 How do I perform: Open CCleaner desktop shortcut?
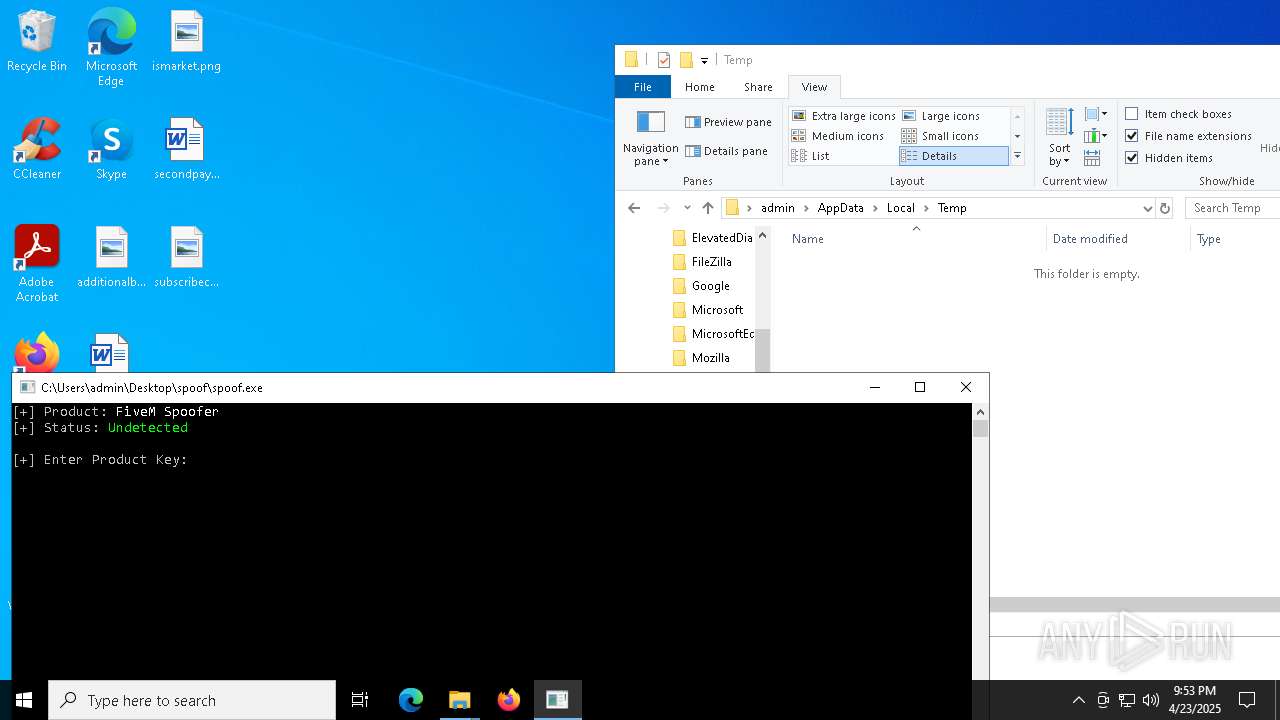(x=37, y=150)
